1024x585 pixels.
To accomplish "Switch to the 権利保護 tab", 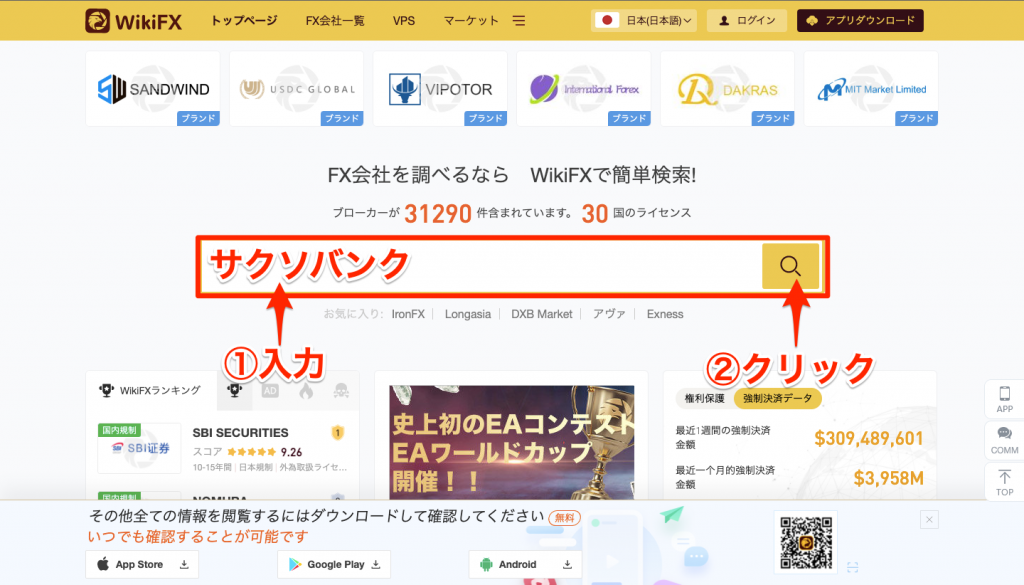I will point(705,398).
